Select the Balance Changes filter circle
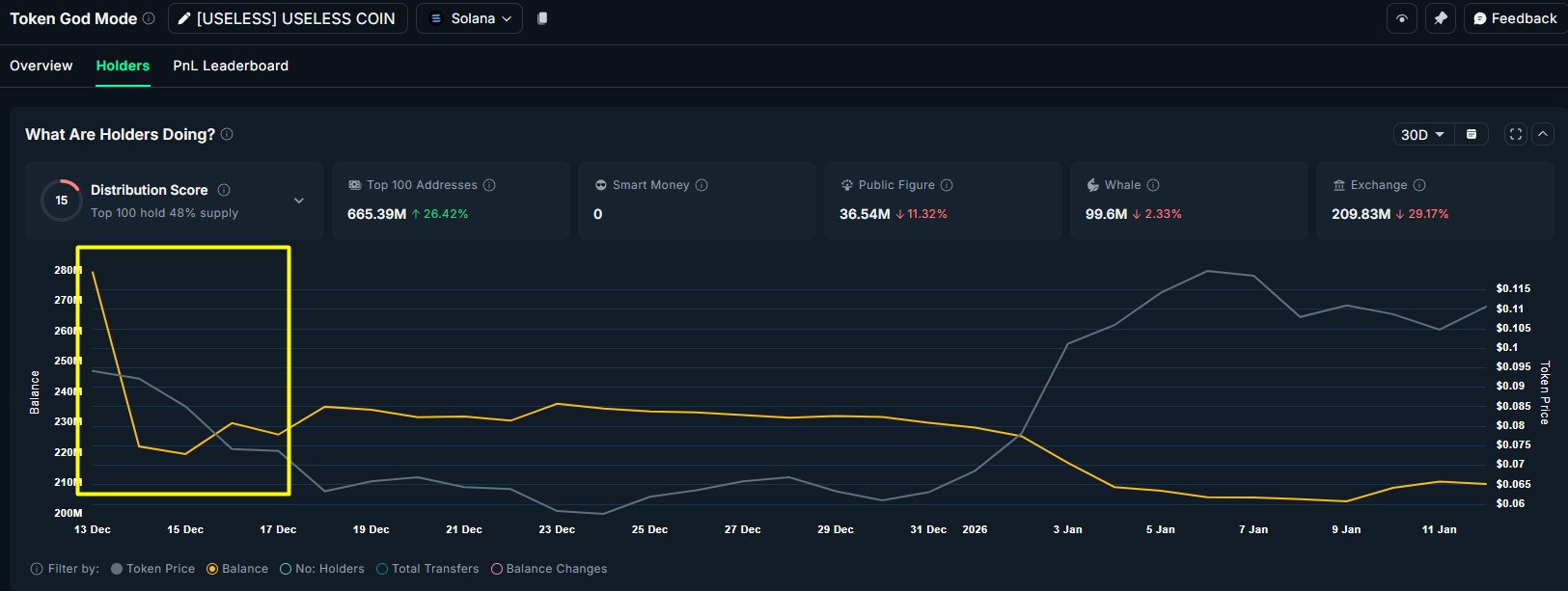The height and width of the screenshot is (591, 1568). pyautogui.click(x=497, y=569)
